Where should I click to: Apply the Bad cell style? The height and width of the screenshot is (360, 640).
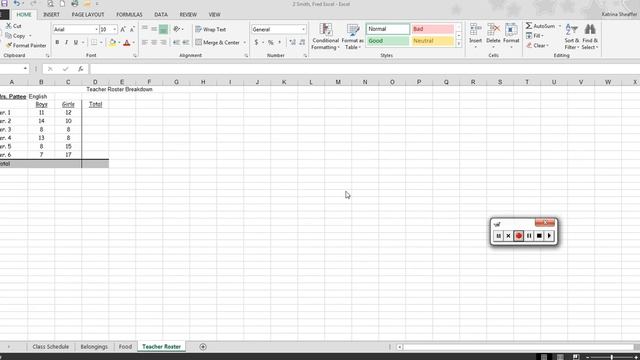pyautogui.click(x=432, y=29)
